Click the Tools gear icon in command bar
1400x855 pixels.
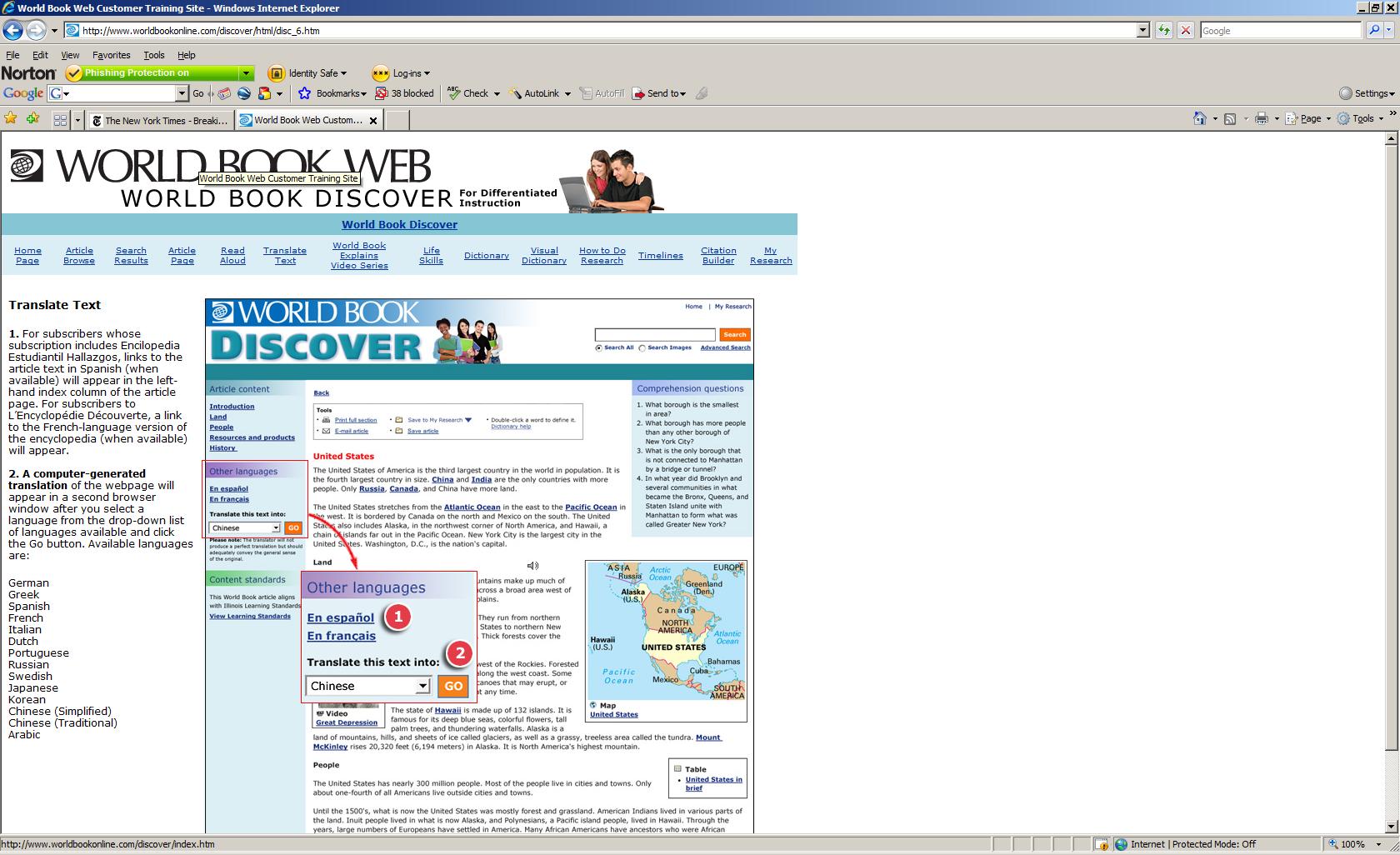point(1343,118)
